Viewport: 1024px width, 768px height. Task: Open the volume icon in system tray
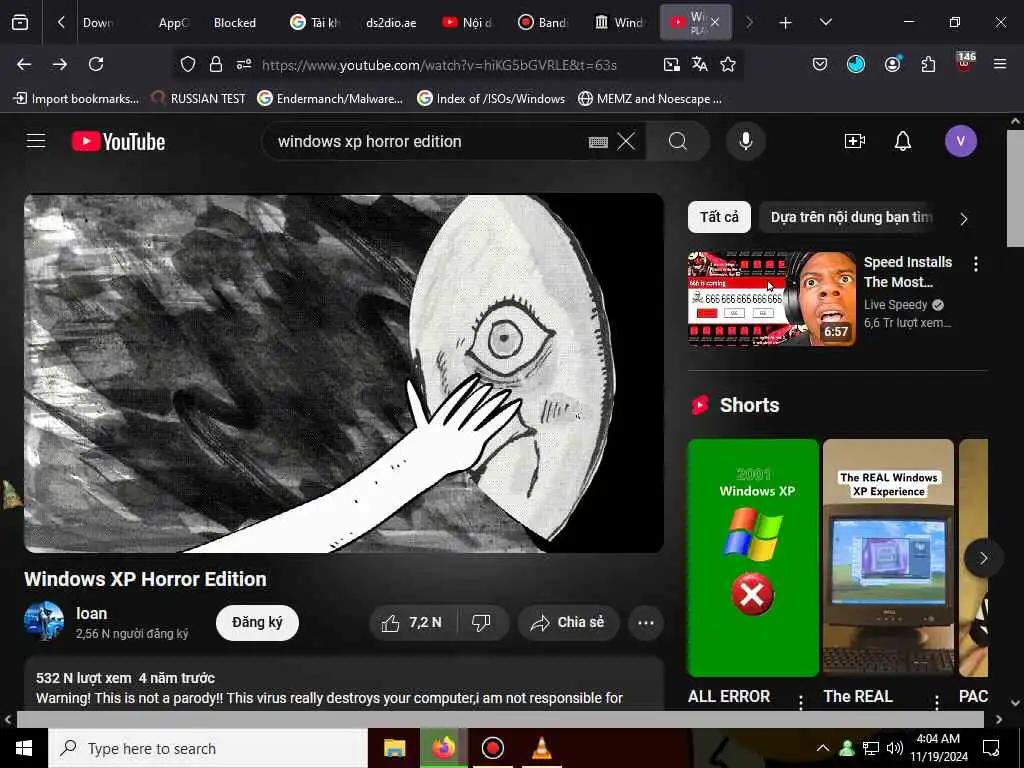click(x=894, y=748)
